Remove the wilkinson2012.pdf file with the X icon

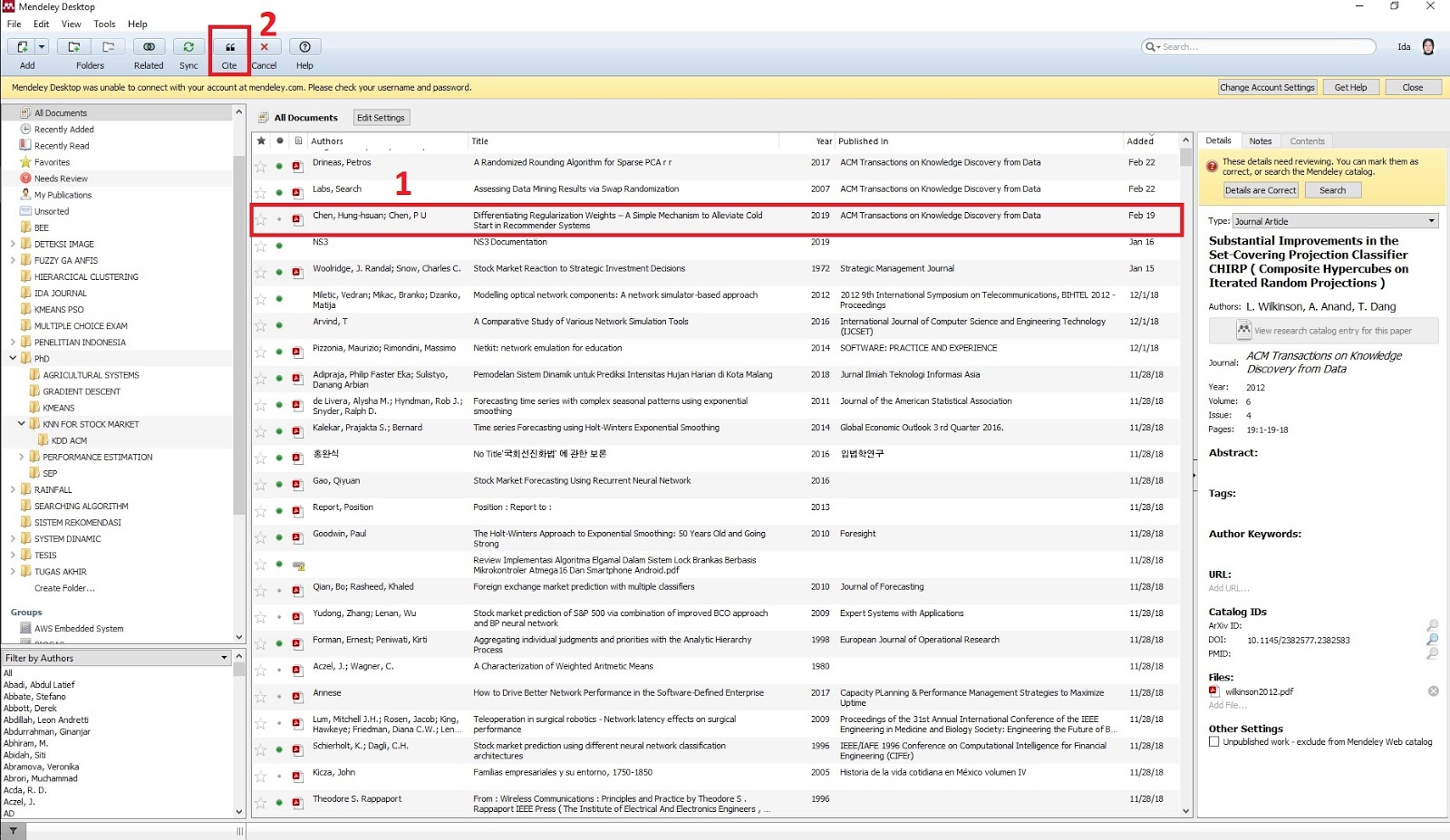pyautogui.click(x=1434, y=691)
